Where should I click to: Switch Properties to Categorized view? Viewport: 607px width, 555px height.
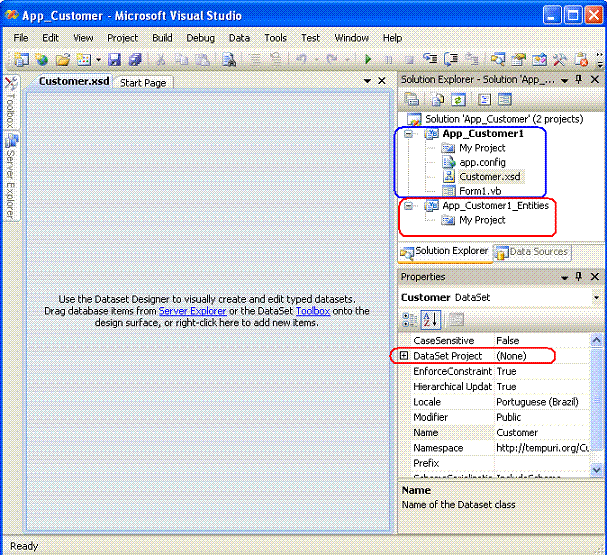410,320
